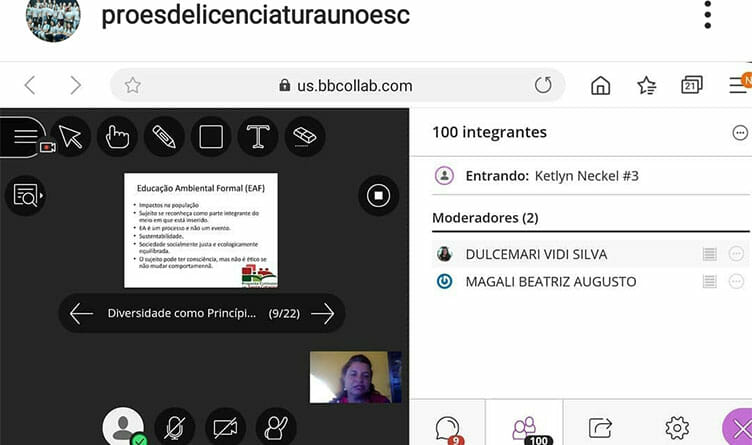This screenshot has height=445, width=752.
Task: Go back to the previous slide
Action: tap(81, 314)
